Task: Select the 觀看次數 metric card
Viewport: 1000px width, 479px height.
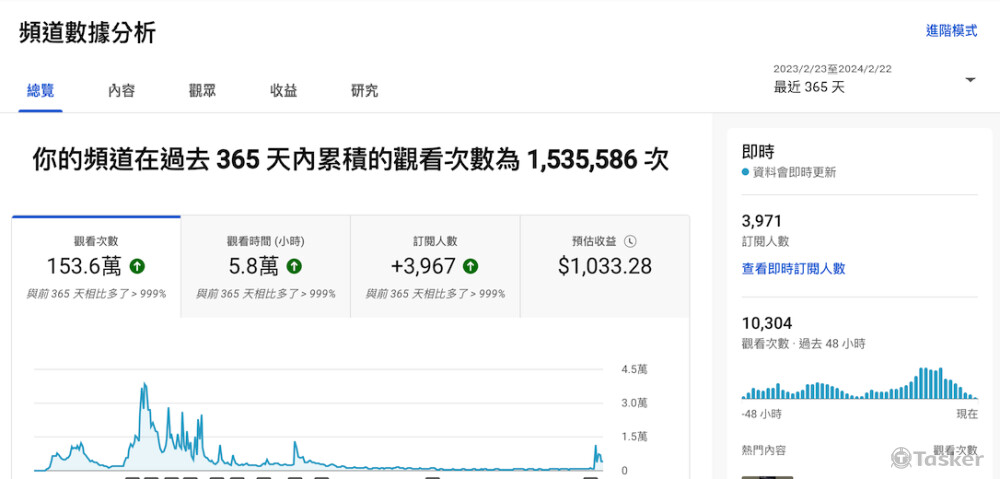Action: (x=96, y=267)
